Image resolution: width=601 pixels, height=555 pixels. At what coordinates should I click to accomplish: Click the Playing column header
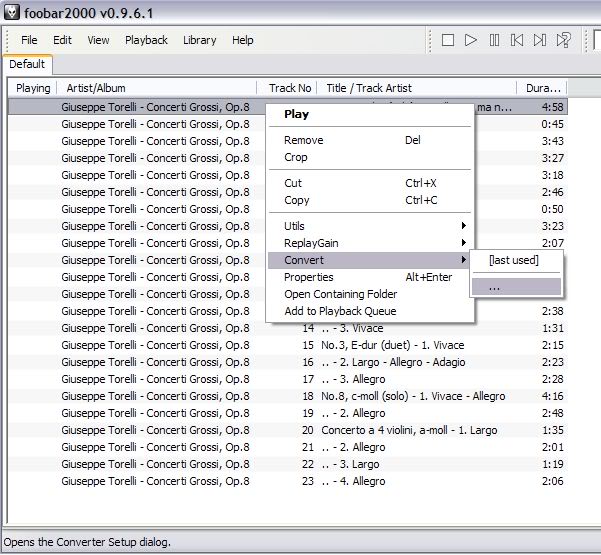tap(33, 88)
